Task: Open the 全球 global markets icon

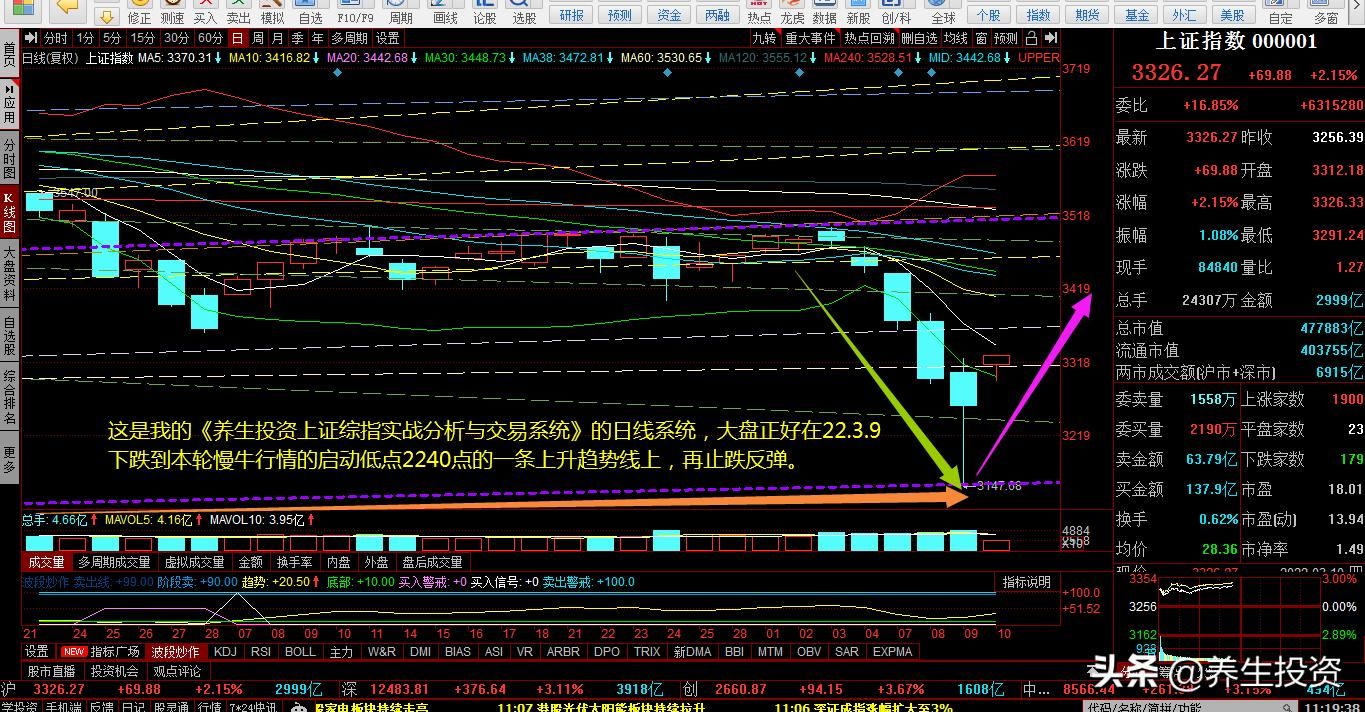Action: pyautogui.click(x=943, y=12)
